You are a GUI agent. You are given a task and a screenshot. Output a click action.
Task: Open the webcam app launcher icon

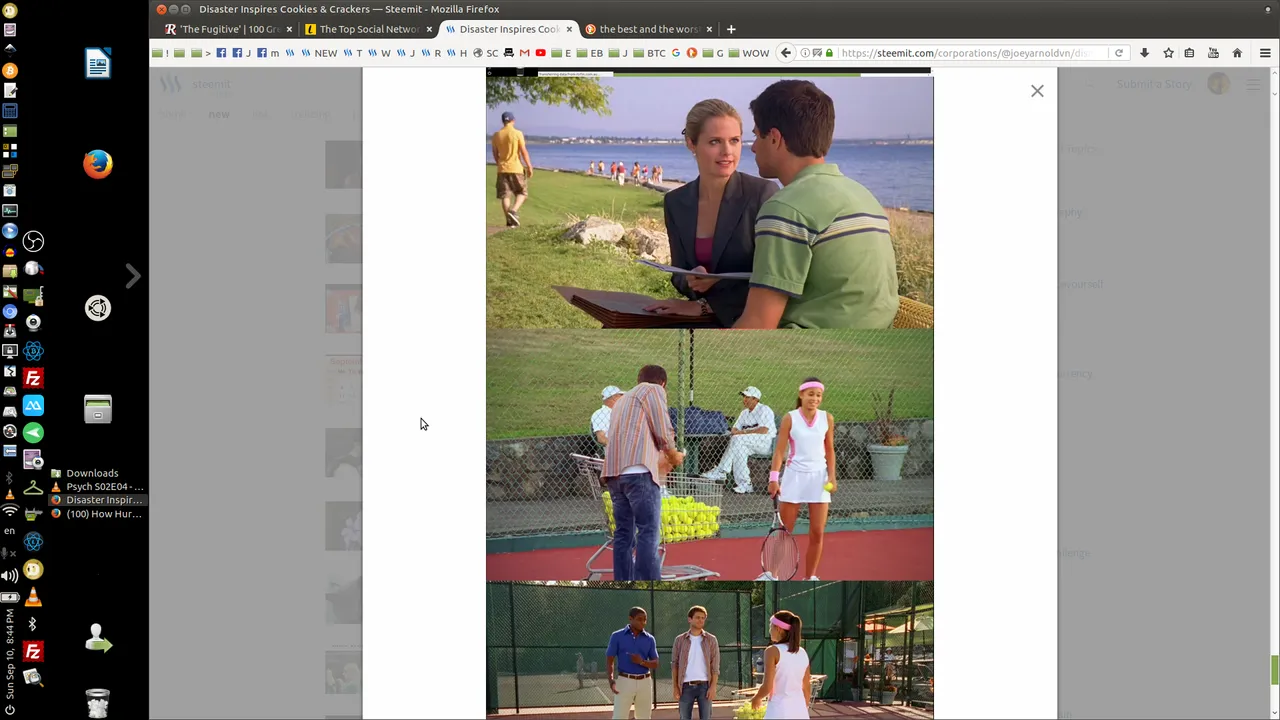tap(33, 322)
